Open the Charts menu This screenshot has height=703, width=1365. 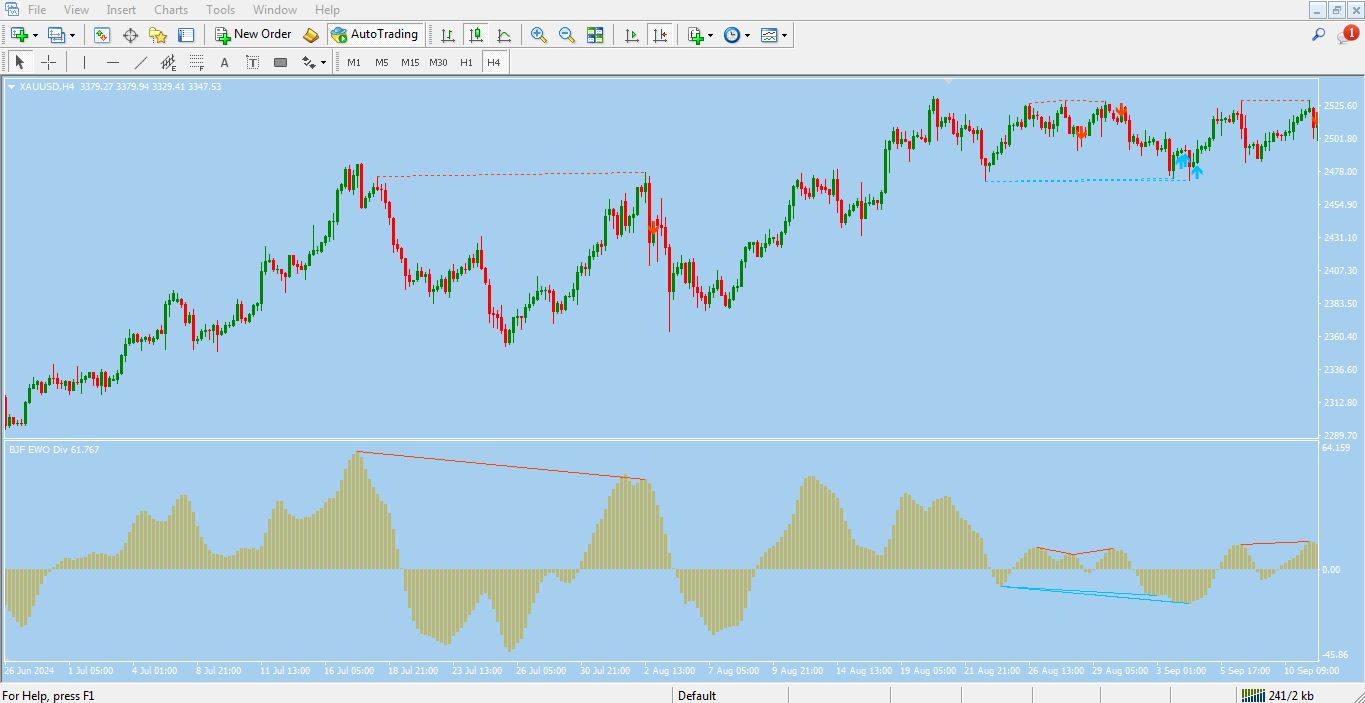point(170,9)
